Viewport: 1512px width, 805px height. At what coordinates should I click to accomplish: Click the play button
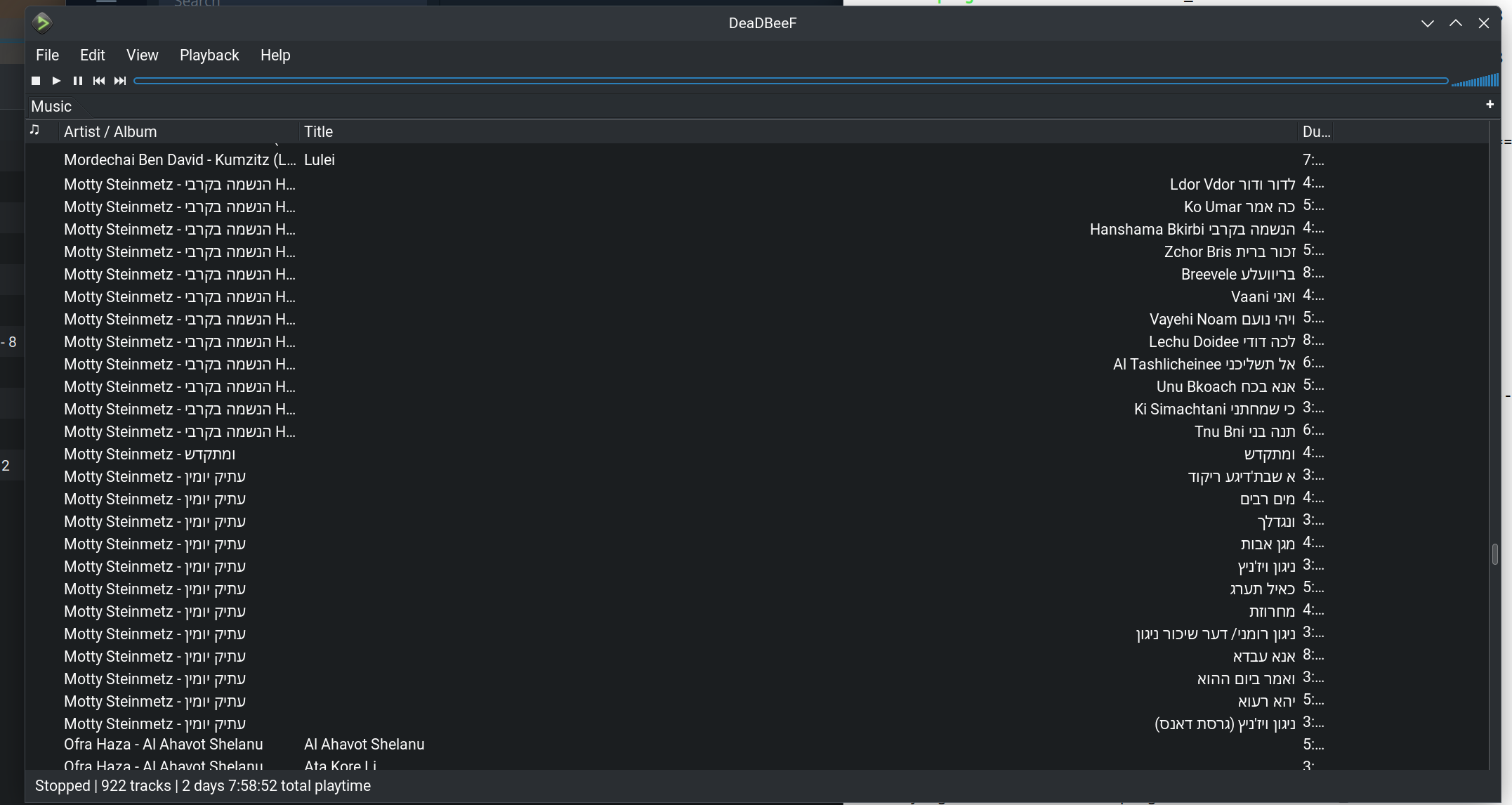click(x=57, y=81)
